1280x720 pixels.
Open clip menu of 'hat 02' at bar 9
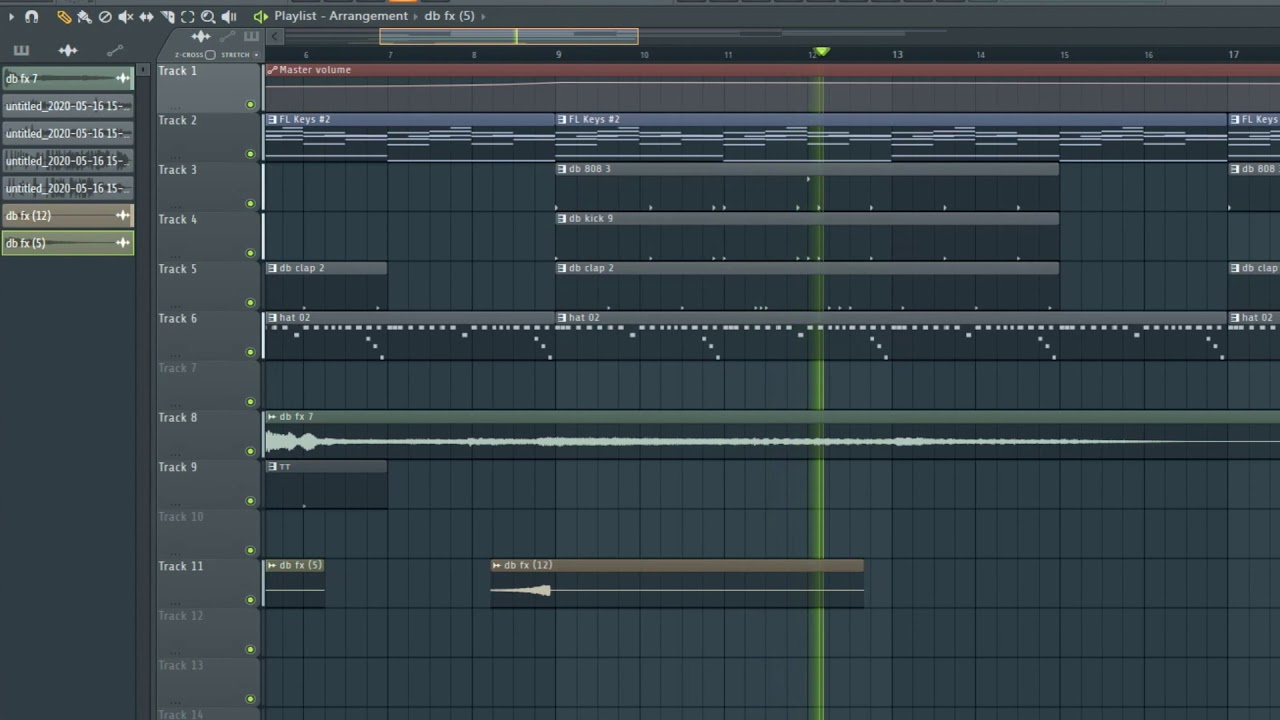point(562,317)
